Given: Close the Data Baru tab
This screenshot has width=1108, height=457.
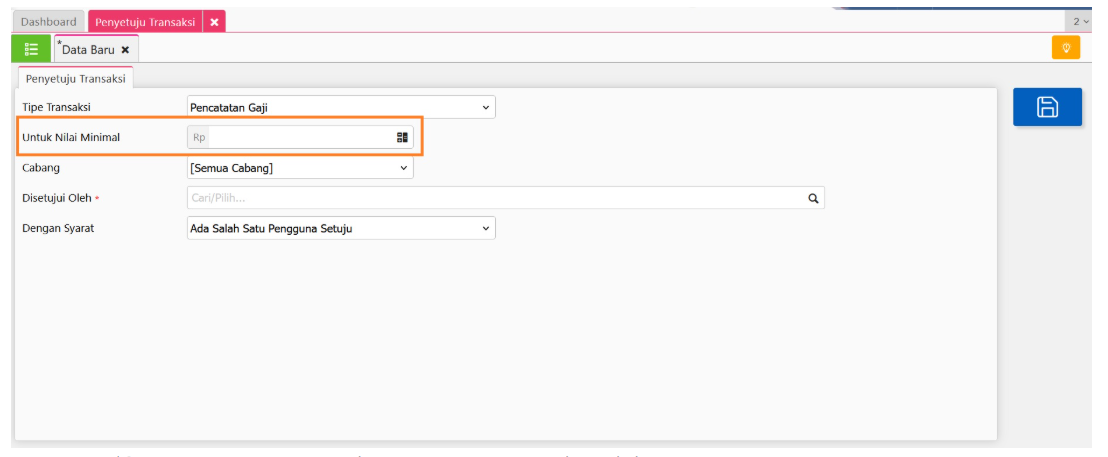Looking at the screenshot, I should tap(125, 49).
